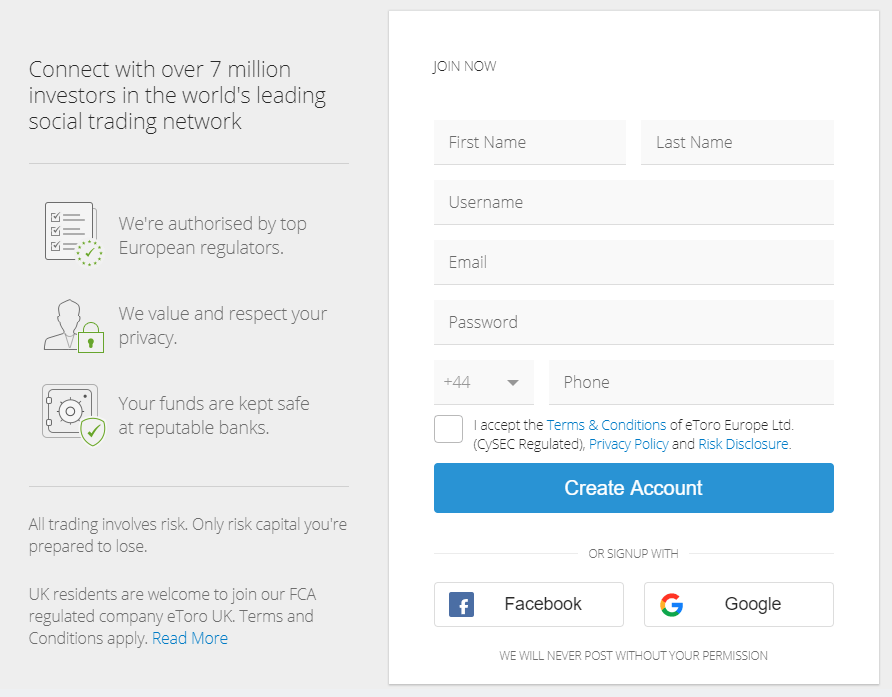
Task: Focus the Email input field
Action: tap(634, 262)
